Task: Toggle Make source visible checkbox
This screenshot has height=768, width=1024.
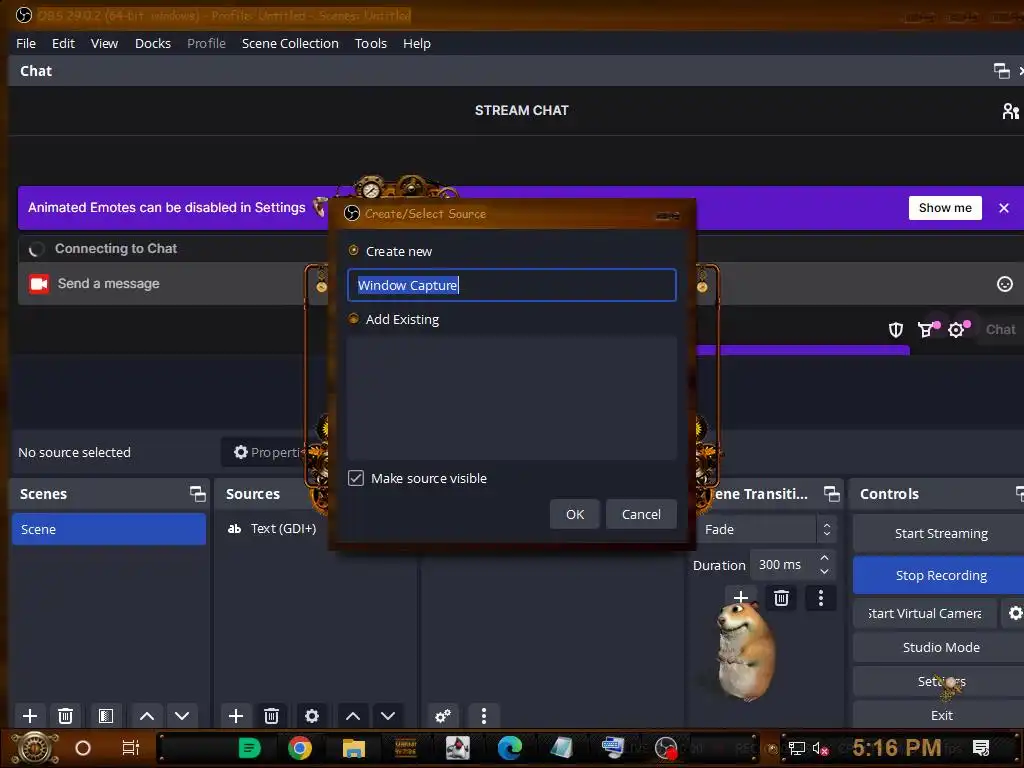Action: pos(356,478)
